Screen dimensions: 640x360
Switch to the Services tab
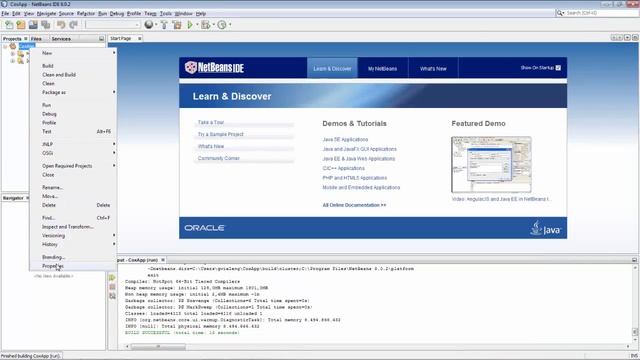(x=61, y=39)
